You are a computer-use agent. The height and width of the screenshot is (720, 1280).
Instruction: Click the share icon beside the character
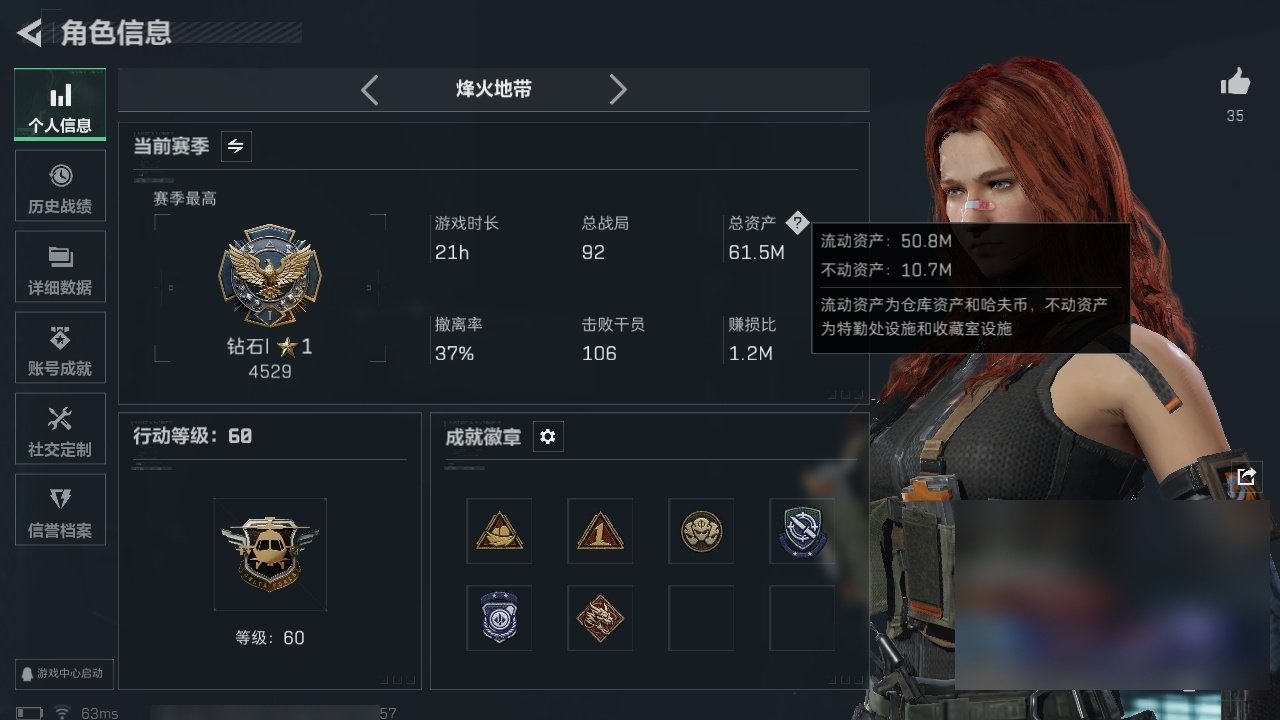pyautogui.click(x=1246, y=476)
